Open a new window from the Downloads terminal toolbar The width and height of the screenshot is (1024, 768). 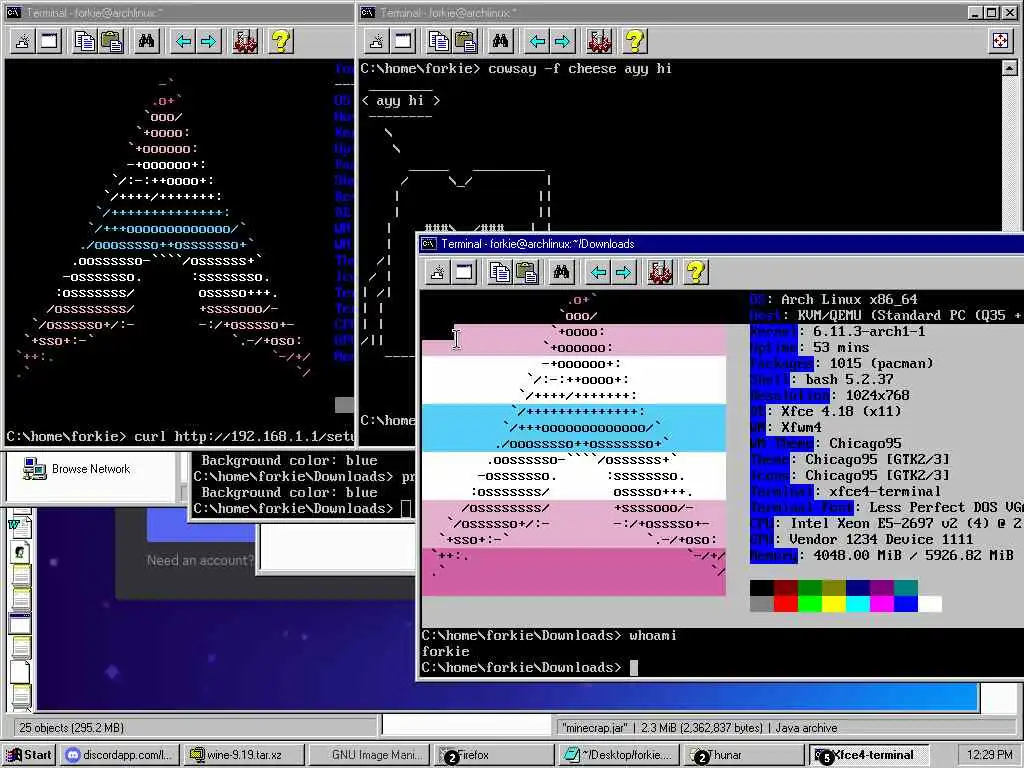[464, 272]
